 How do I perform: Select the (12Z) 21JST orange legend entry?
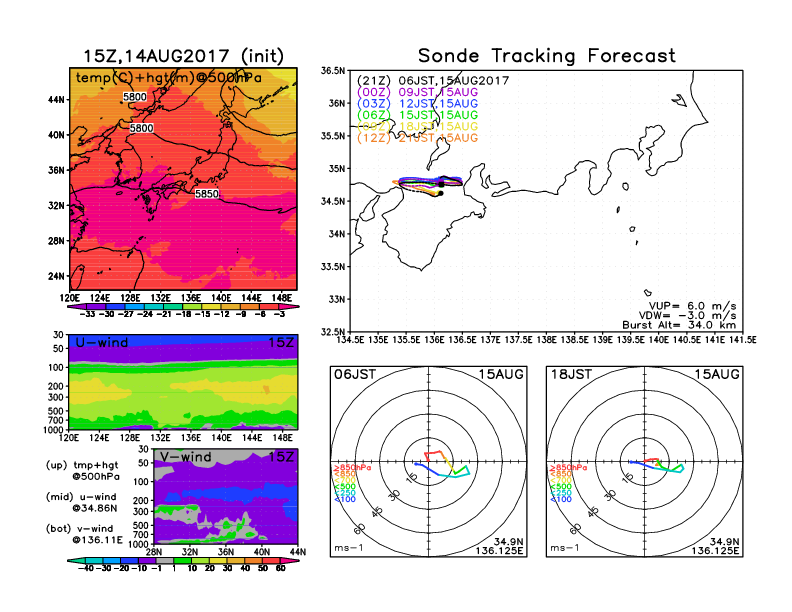click(418, 137)
